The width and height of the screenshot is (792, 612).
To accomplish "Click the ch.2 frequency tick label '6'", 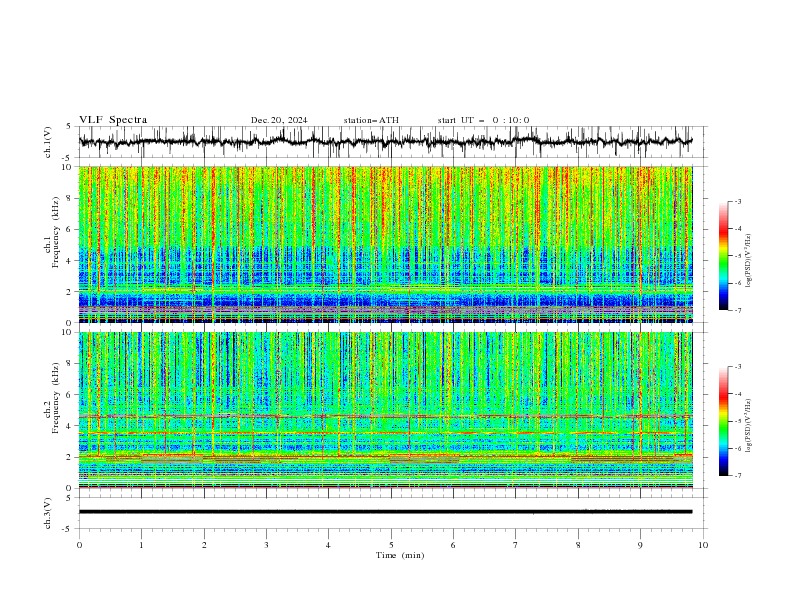I will (x=69, y=395).
